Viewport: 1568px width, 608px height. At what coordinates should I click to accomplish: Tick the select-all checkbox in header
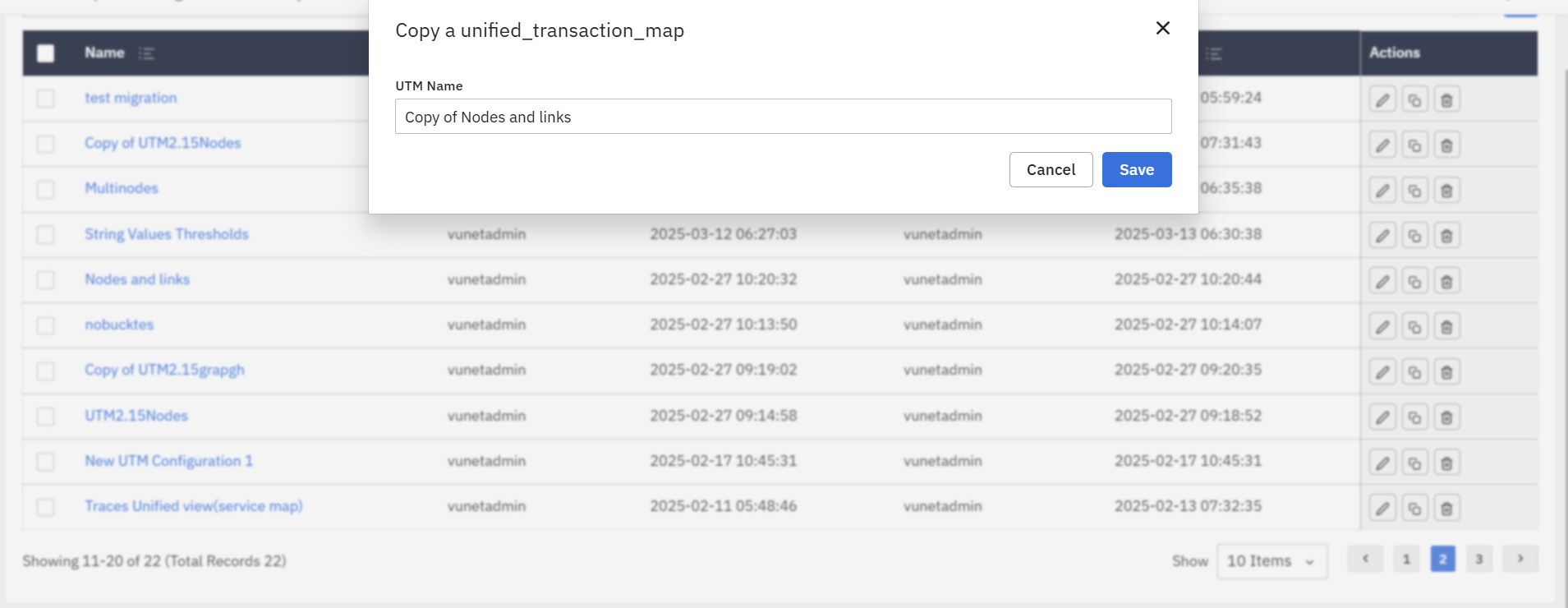click(x=46, y=53)
